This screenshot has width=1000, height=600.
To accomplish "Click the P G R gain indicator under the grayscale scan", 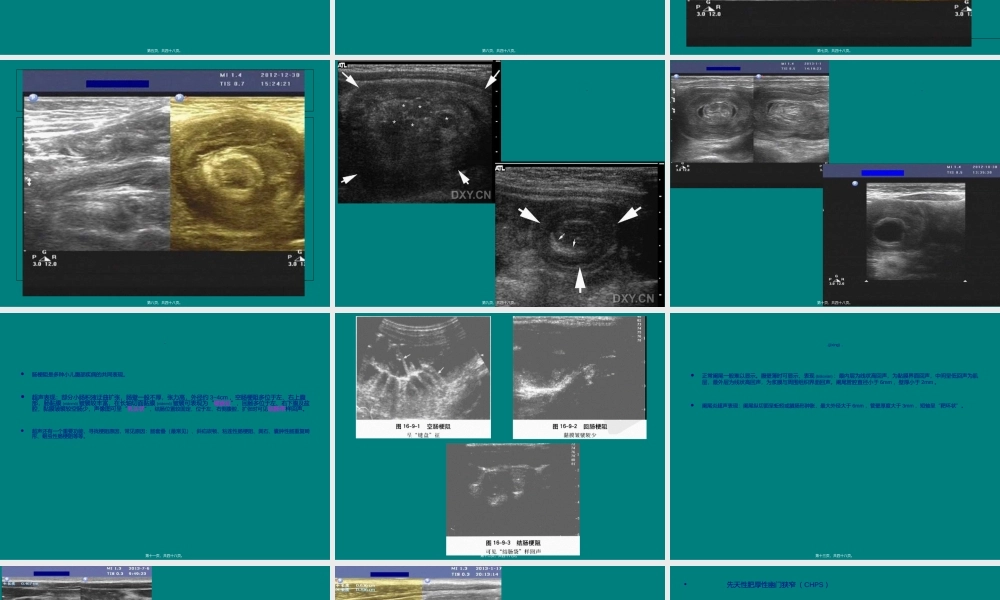I will coord(44,259).
